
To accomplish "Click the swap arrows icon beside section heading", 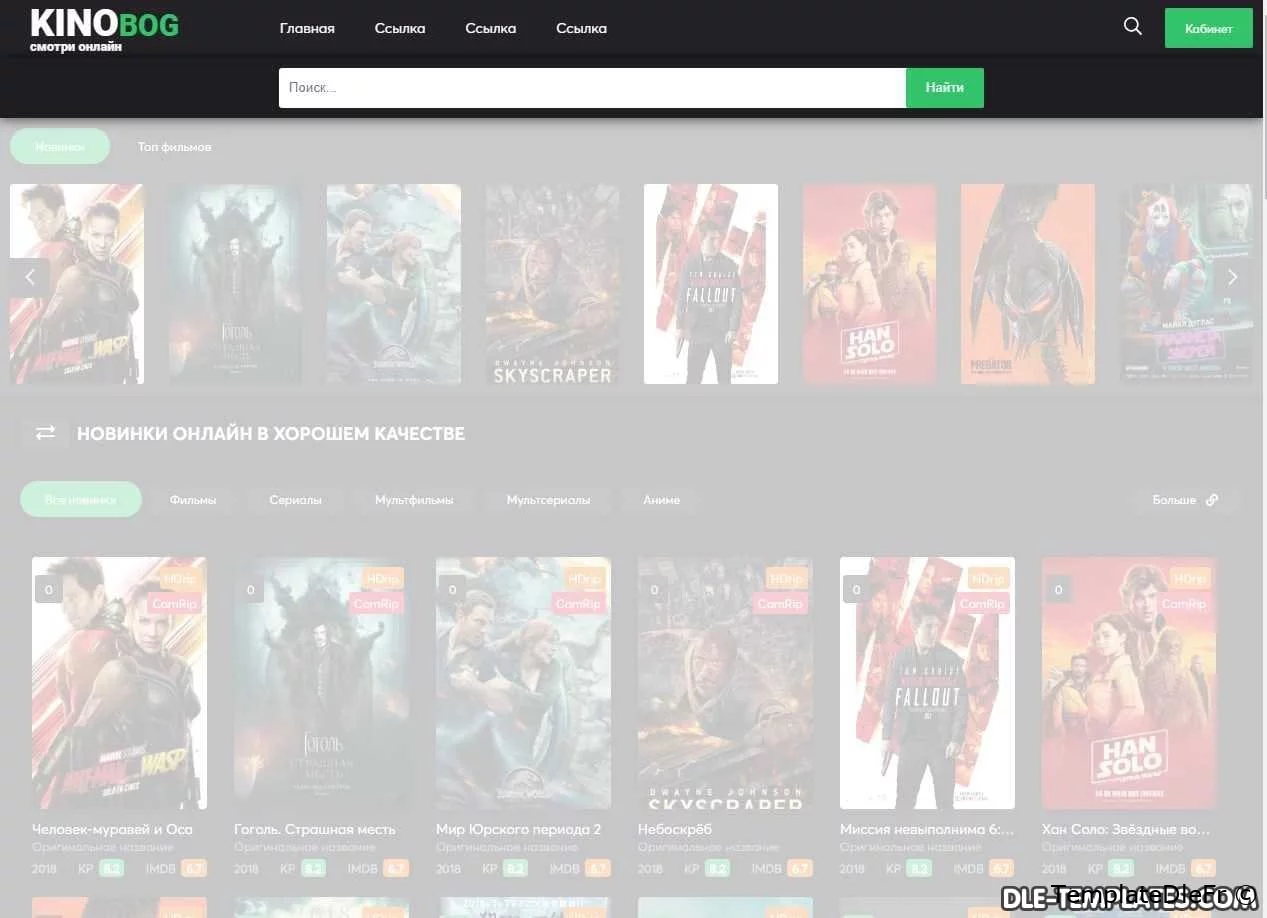I will pos(46,433).
